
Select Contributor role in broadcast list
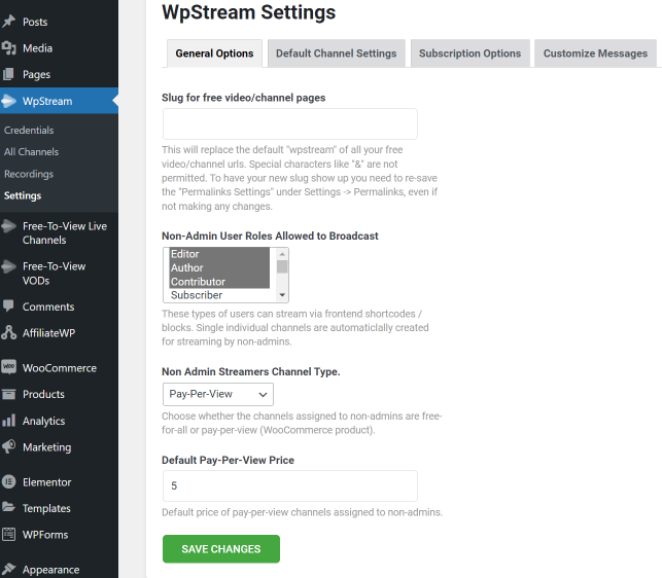[220, 282]
